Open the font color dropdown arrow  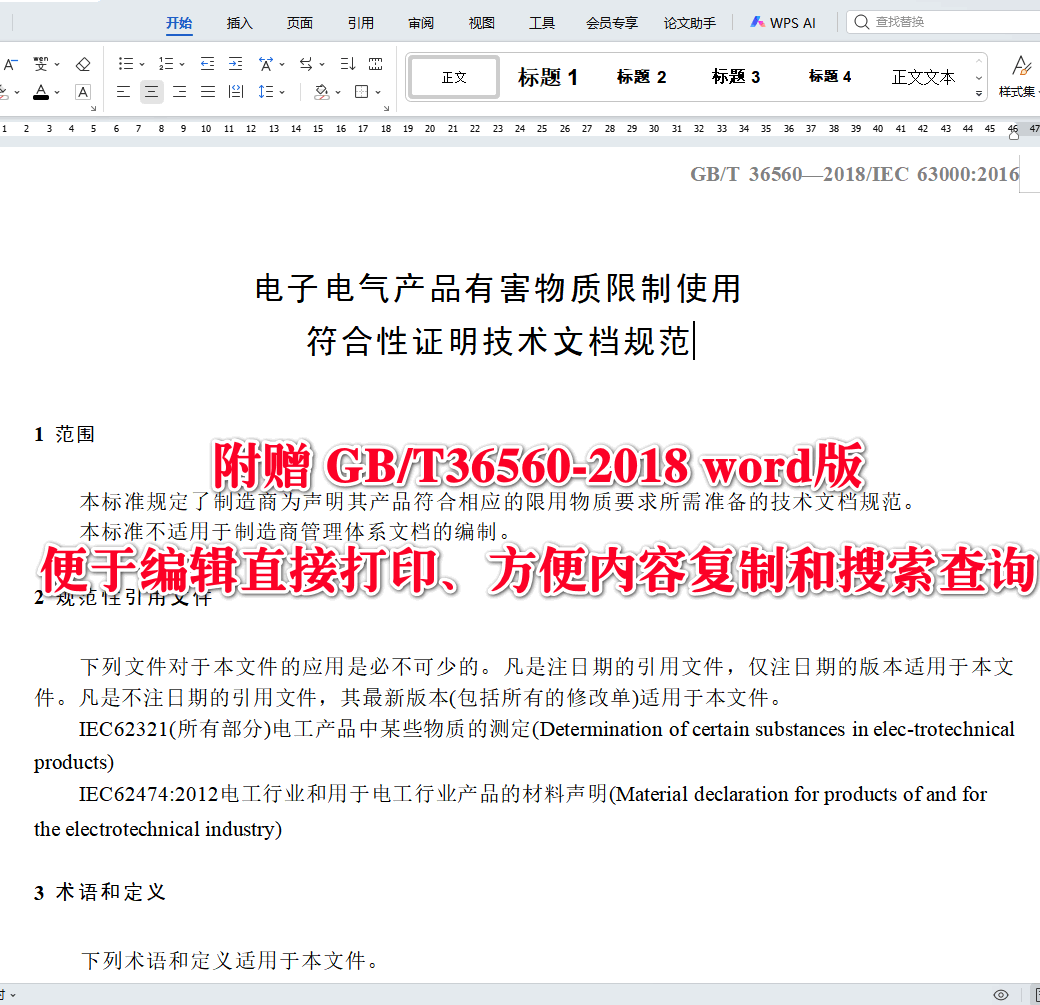[57, 92]
